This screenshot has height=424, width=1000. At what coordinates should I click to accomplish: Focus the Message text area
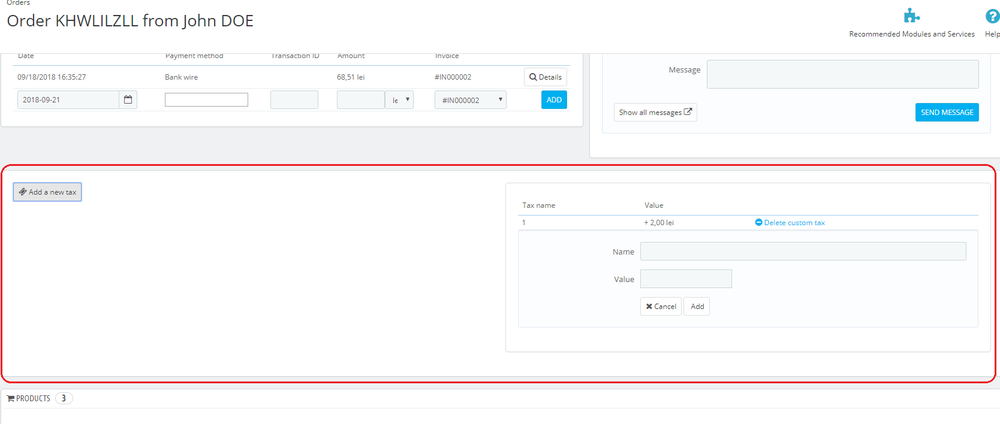click(x=842, y=75)
